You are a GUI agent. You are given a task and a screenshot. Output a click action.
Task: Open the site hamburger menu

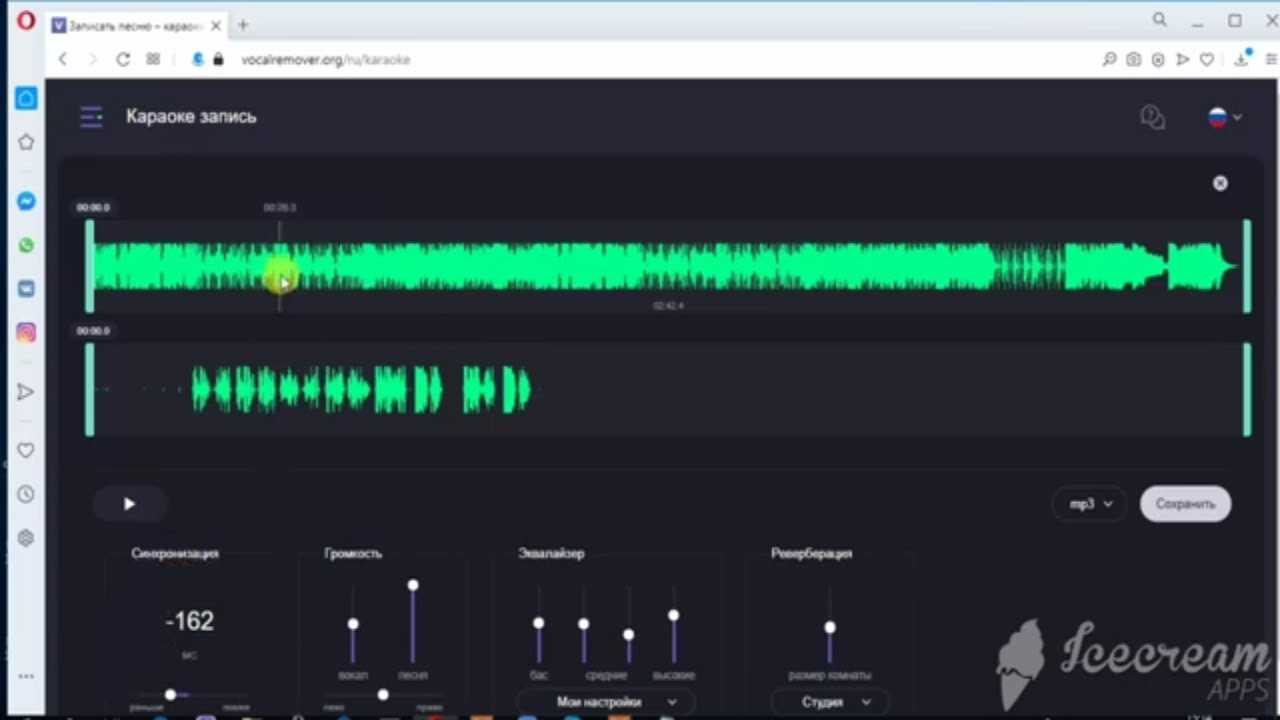point(91,117)
